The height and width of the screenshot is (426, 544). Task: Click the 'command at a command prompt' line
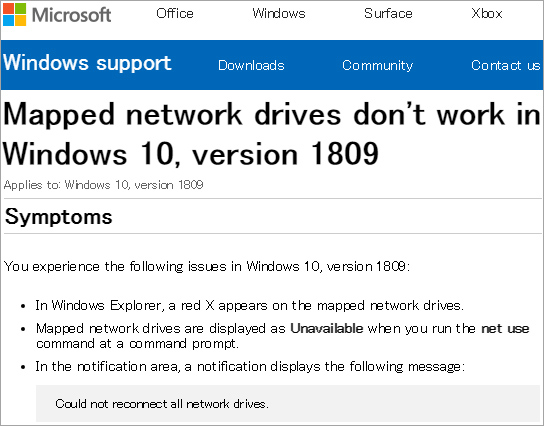137,344
